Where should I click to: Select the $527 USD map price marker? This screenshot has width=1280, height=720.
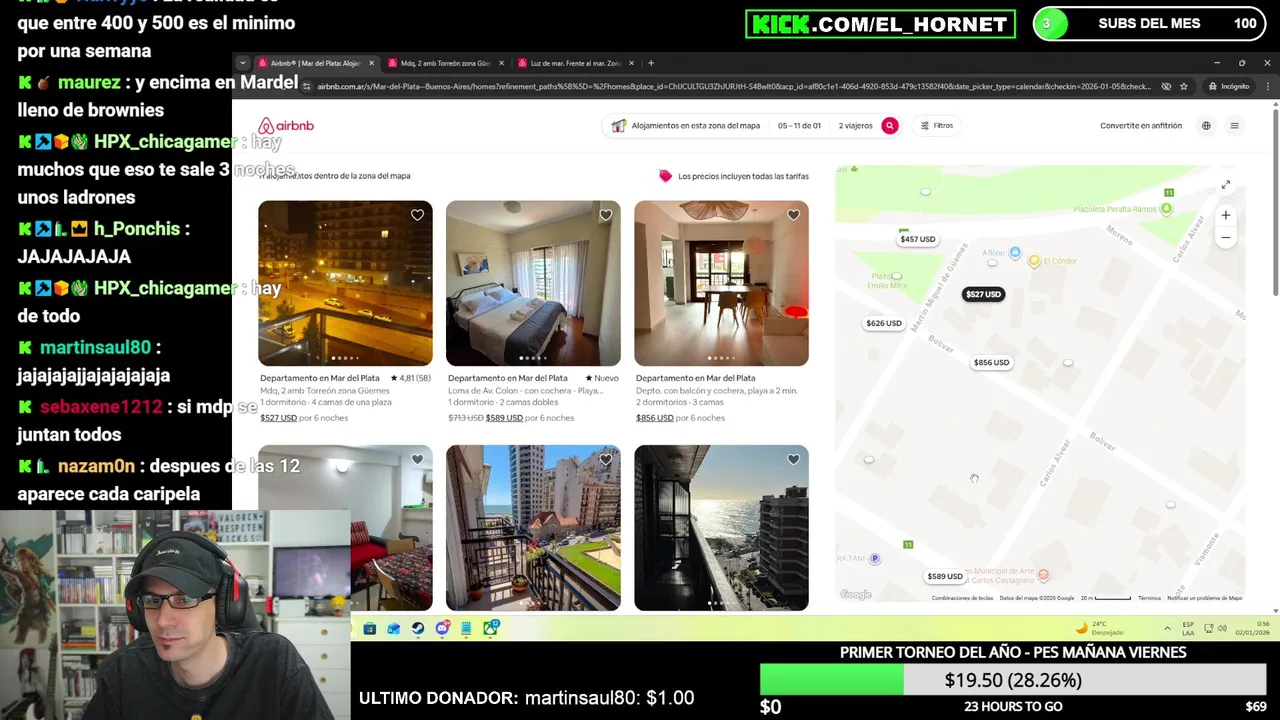[983, 294]
